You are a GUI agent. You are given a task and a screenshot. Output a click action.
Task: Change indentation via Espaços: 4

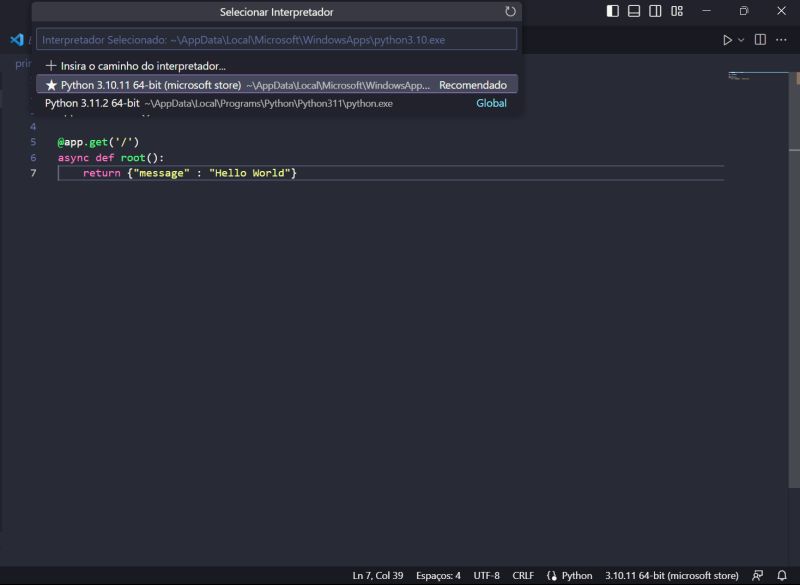(x=438, y=575)
